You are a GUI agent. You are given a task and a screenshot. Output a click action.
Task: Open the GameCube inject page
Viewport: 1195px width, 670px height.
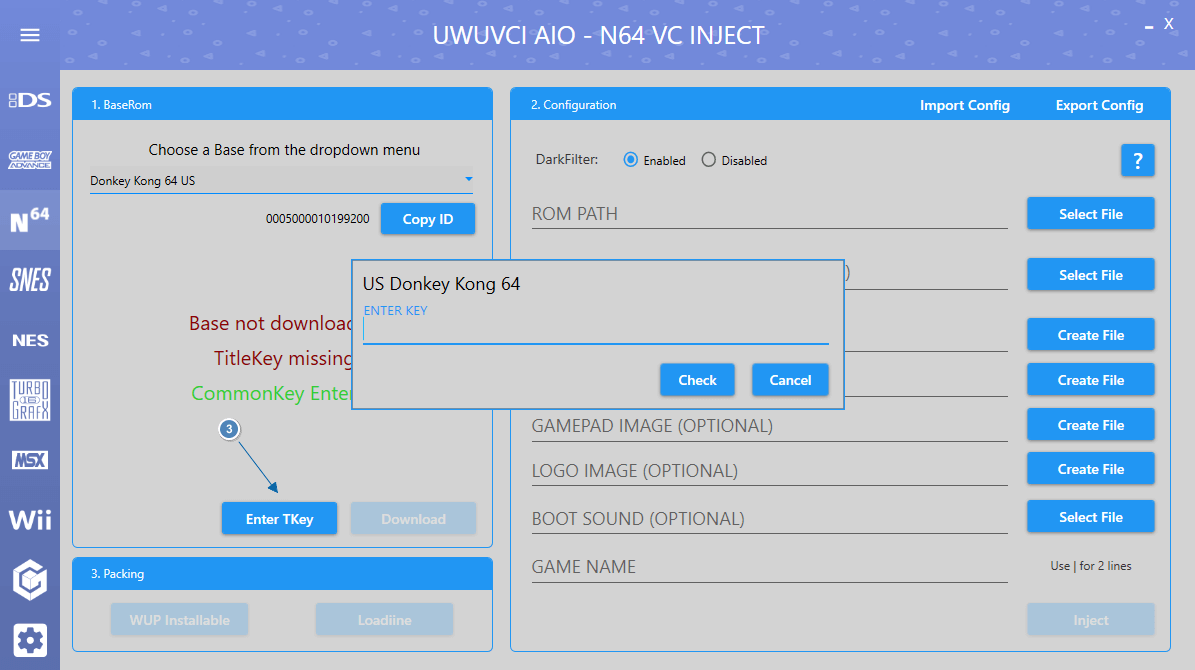tap(30, 579)
